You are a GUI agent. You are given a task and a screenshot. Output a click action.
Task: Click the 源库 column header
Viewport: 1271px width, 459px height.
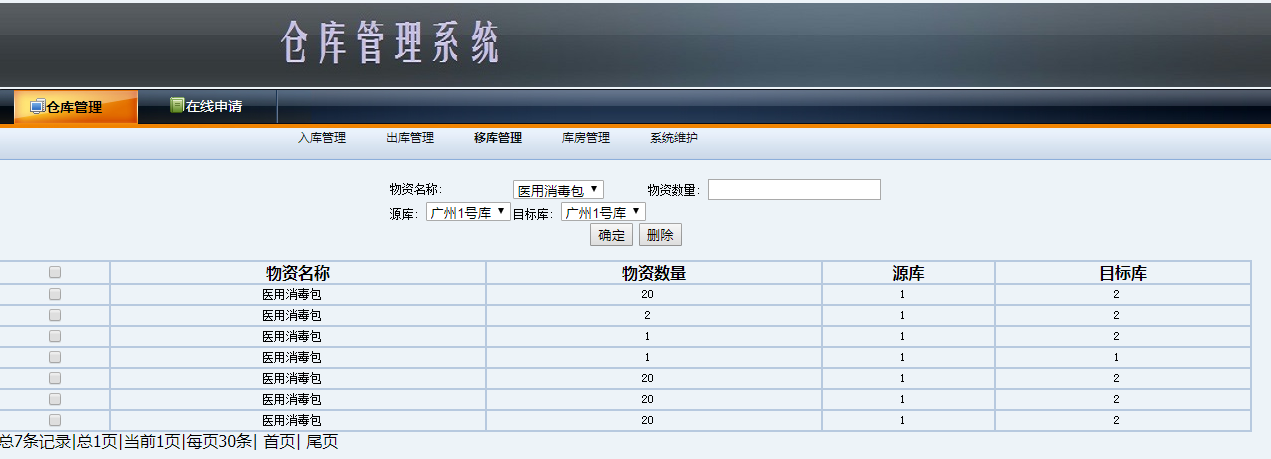pos(908,273)
